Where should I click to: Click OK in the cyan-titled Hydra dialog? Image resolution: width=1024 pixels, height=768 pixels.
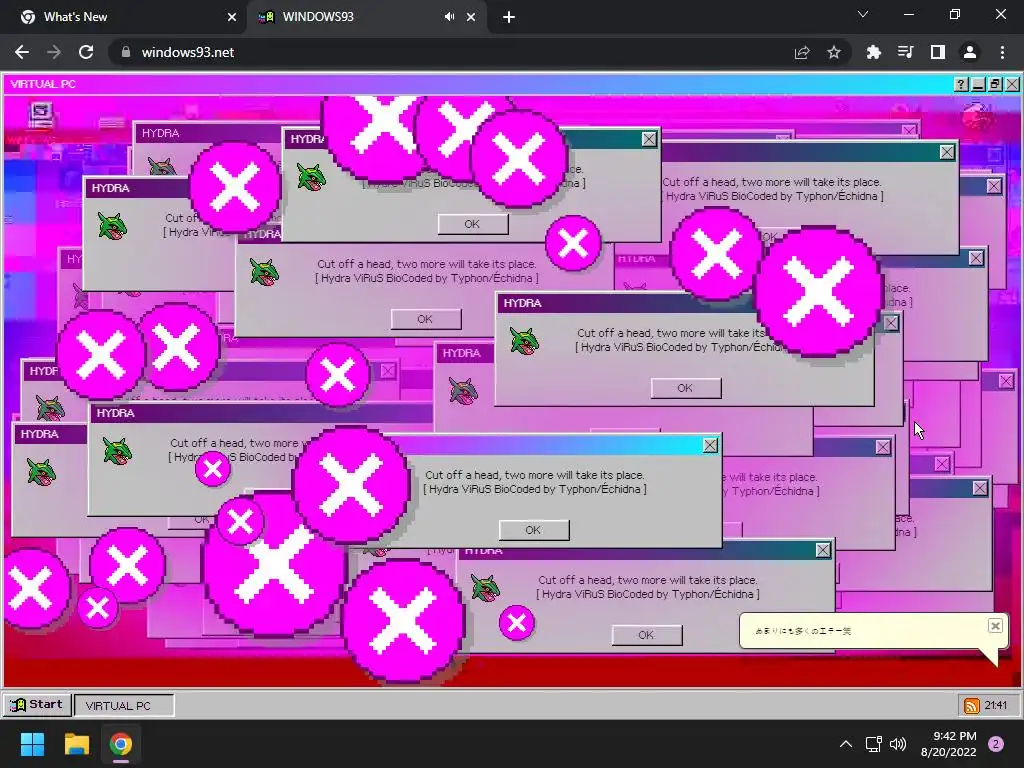pyautogui.click(x=534, y=530)
